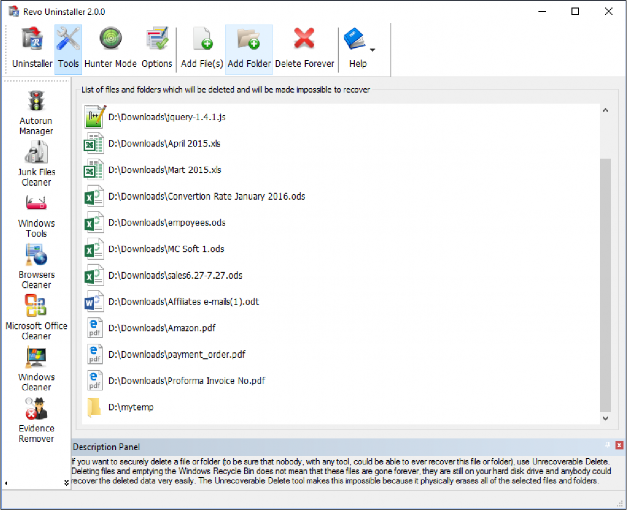Select icon of MC Soft 1.ods
This screenshot has width=627, height=510.
(94, 249)
